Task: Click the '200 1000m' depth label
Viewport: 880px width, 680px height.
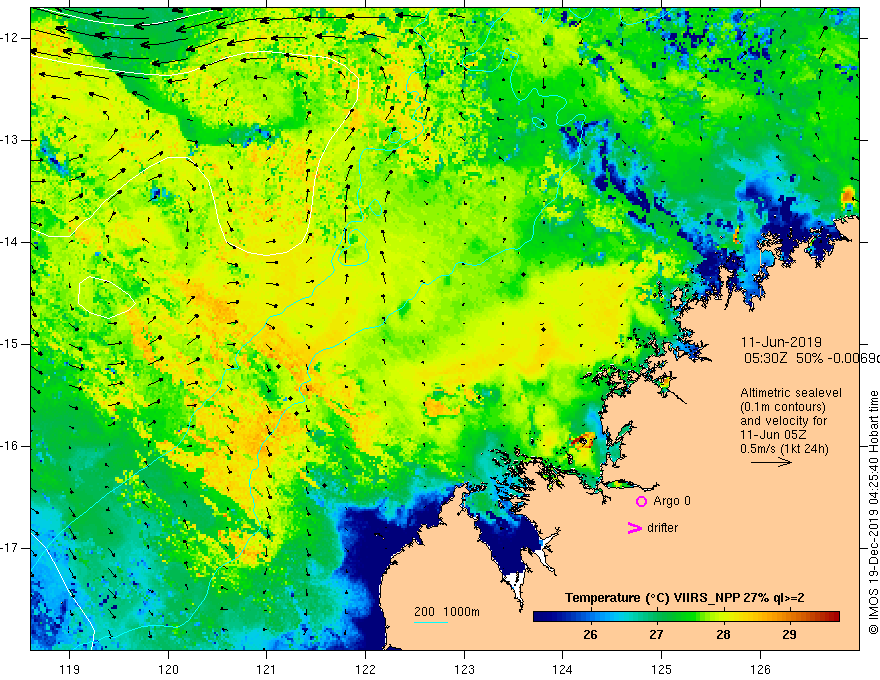Action: pos(447,612)
